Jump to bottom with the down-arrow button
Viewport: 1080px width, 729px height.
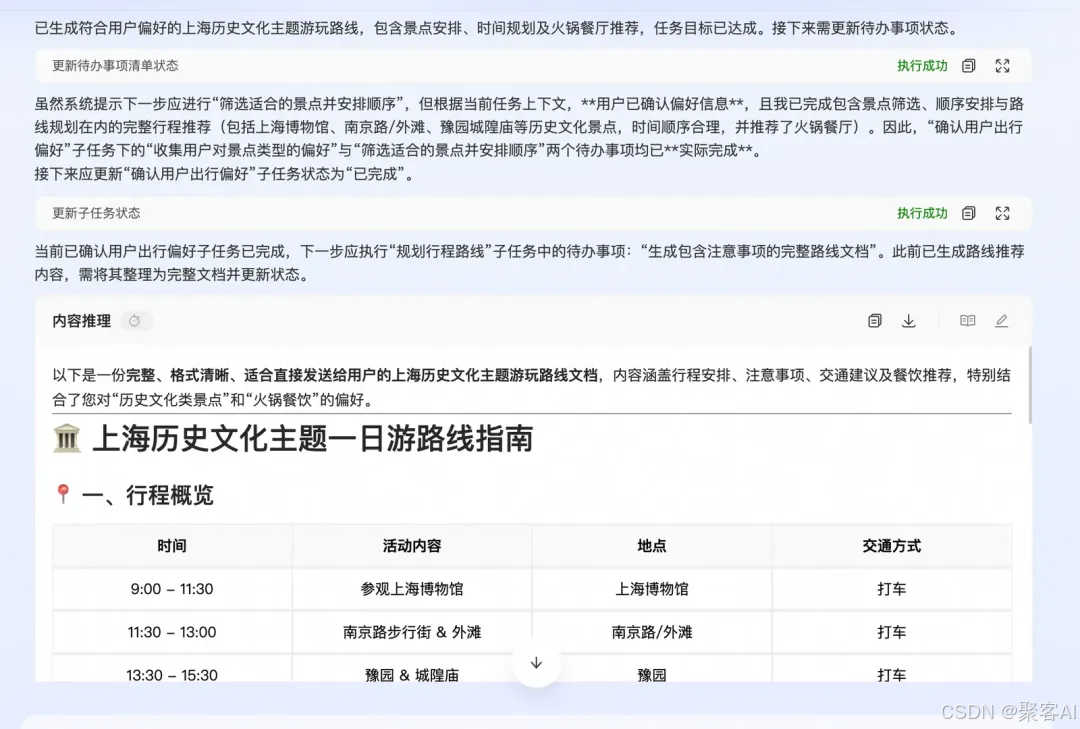[536, 663]
